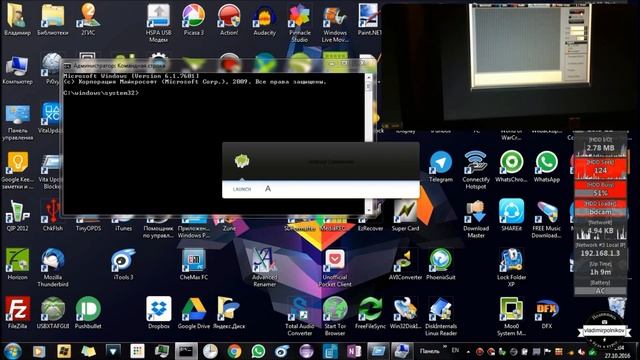Launch Advanced Renamer from the desktop
This screenshot has width=640, height=360.
click(264, 267)
